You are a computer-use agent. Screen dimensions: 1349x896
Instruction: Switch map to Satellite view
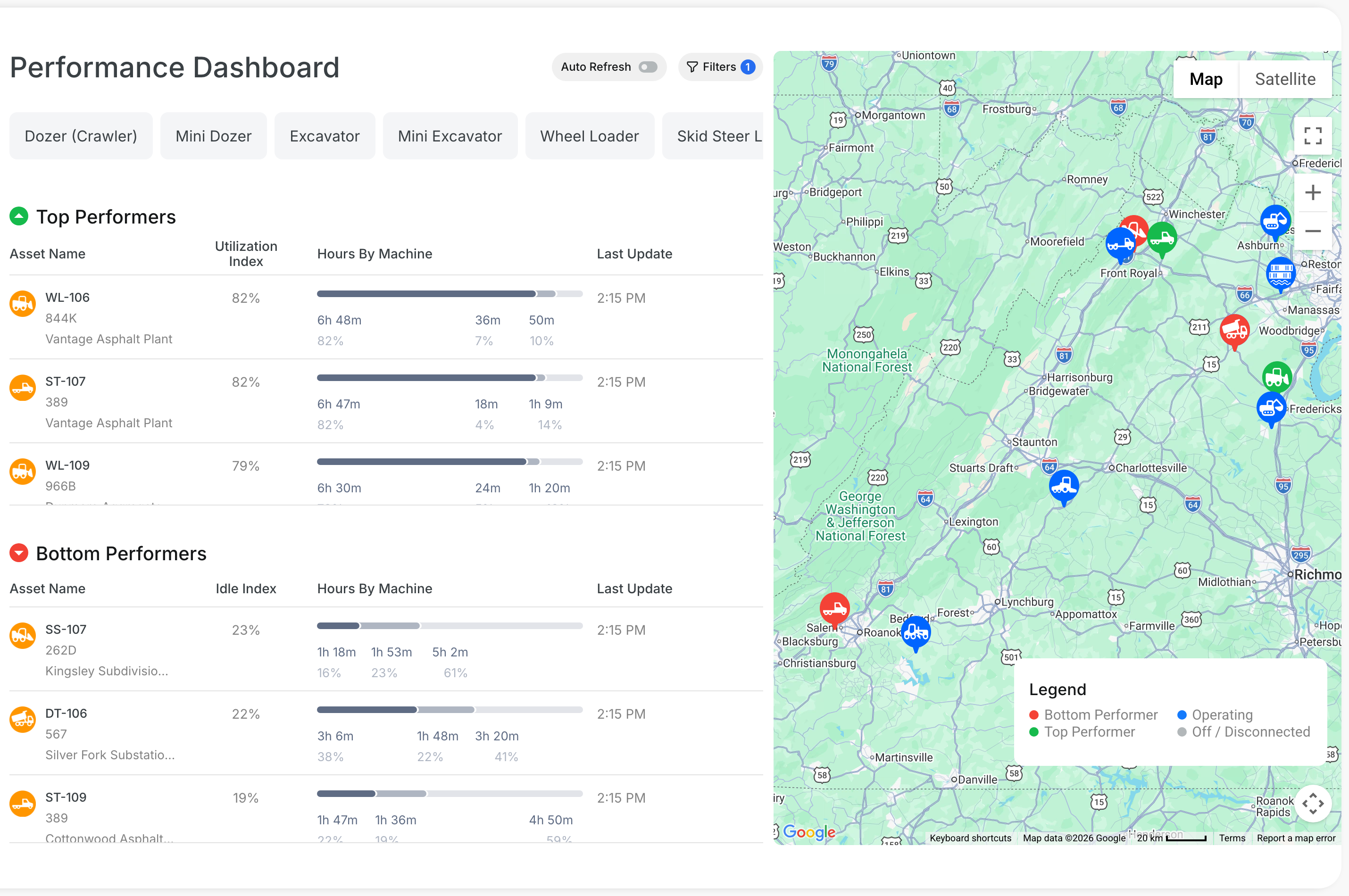(1285, 79)
